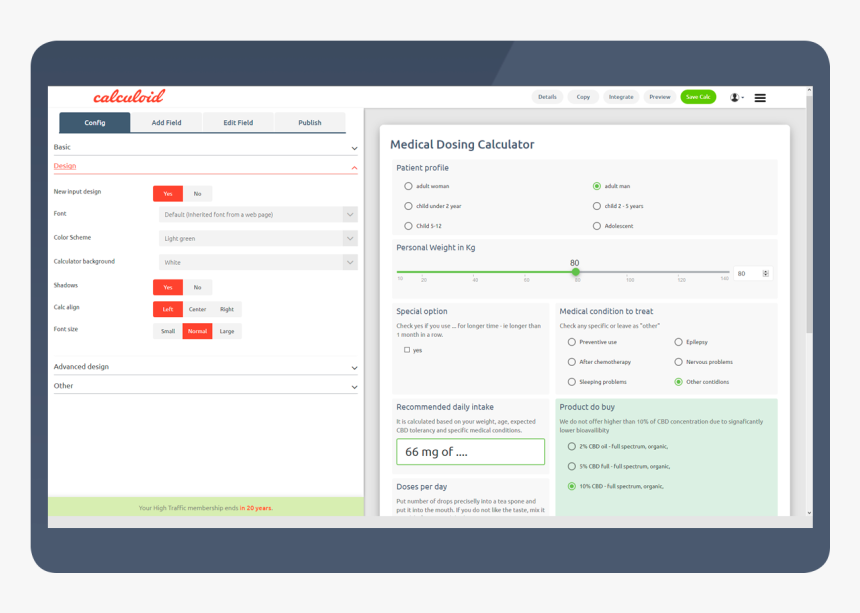860x613 pixels.
Task: Select the Child 5-12 option
Action: click(408, 226)
